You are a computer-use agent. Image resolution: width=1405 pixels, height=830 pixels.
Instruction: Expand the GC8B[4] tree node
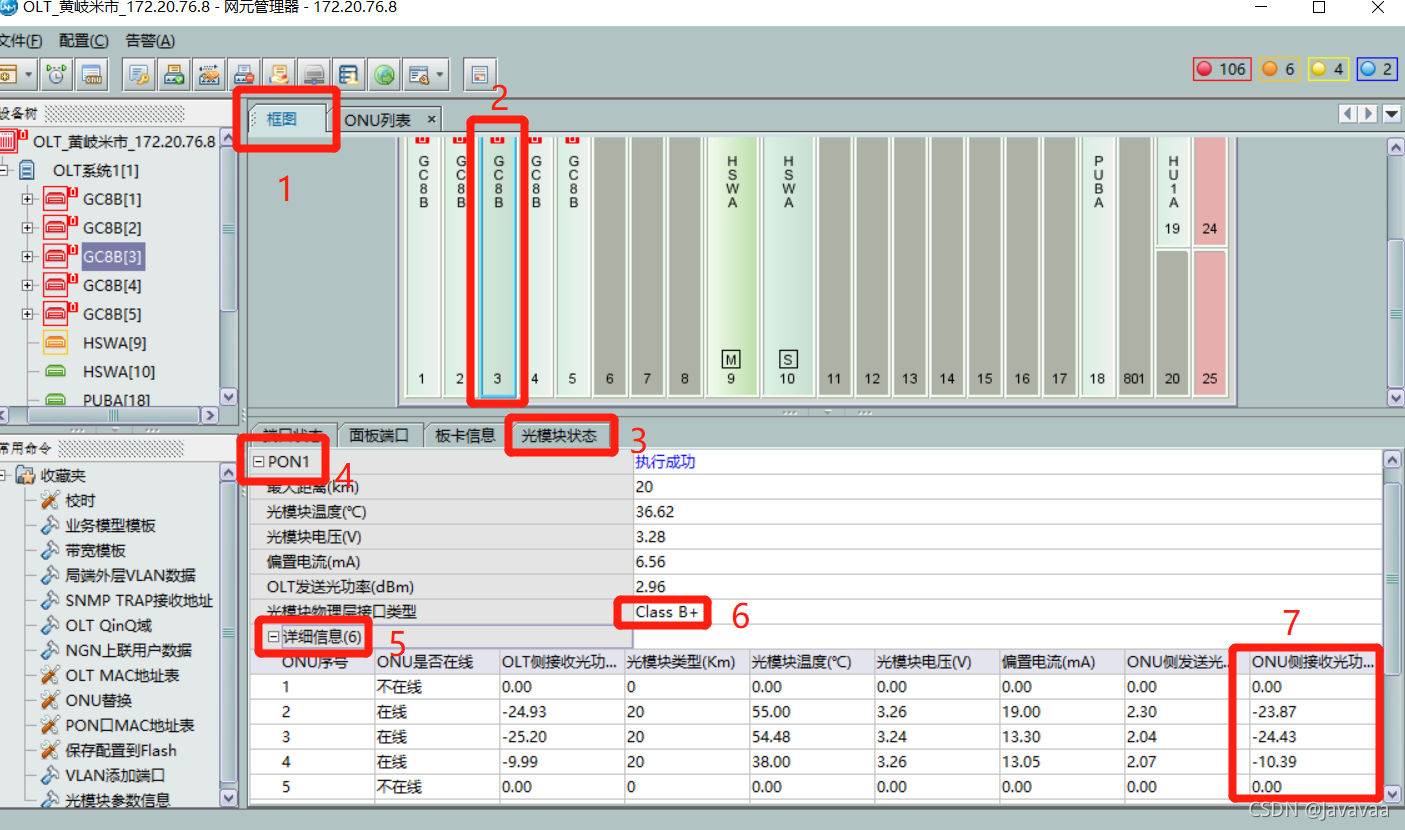click(27, 285)
